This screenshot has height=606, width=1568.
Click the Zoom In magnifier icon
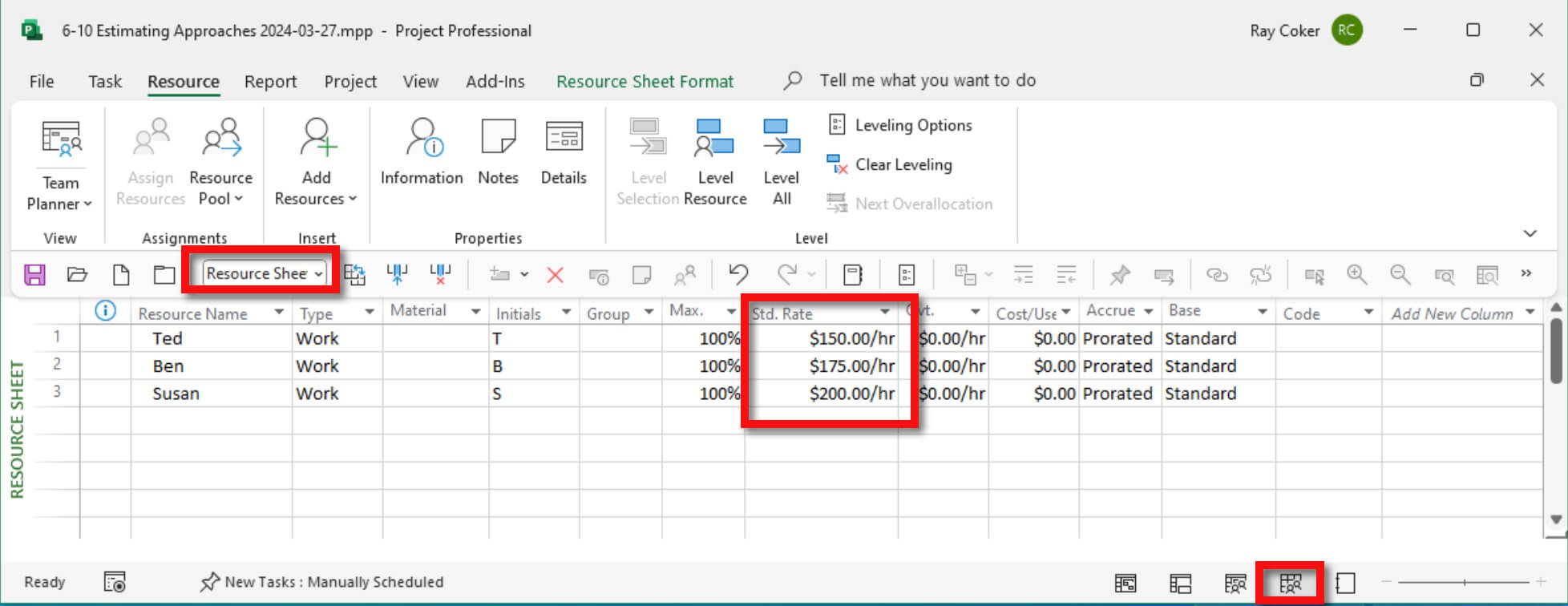point(1357,275)
